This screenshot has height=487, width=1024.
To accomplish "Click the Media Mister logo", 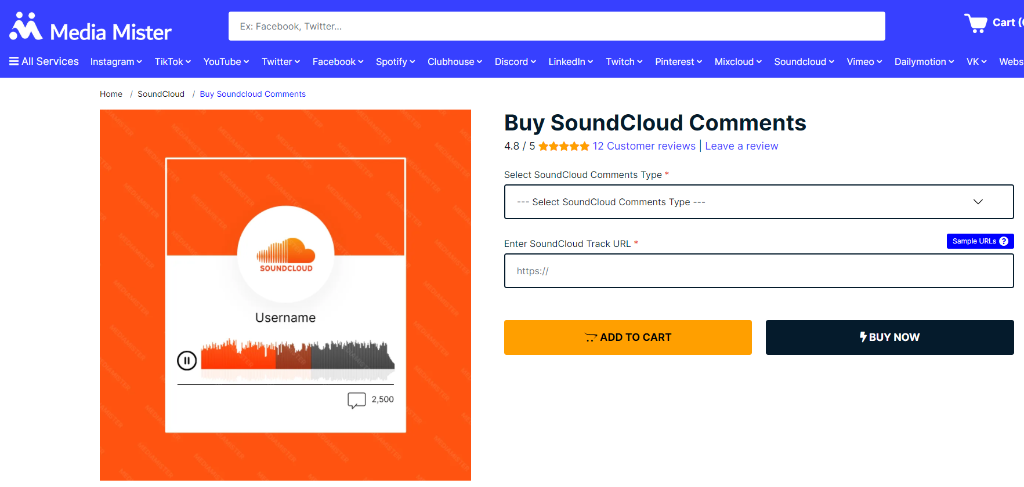I will pyautogui.click(x=90, y=27).
